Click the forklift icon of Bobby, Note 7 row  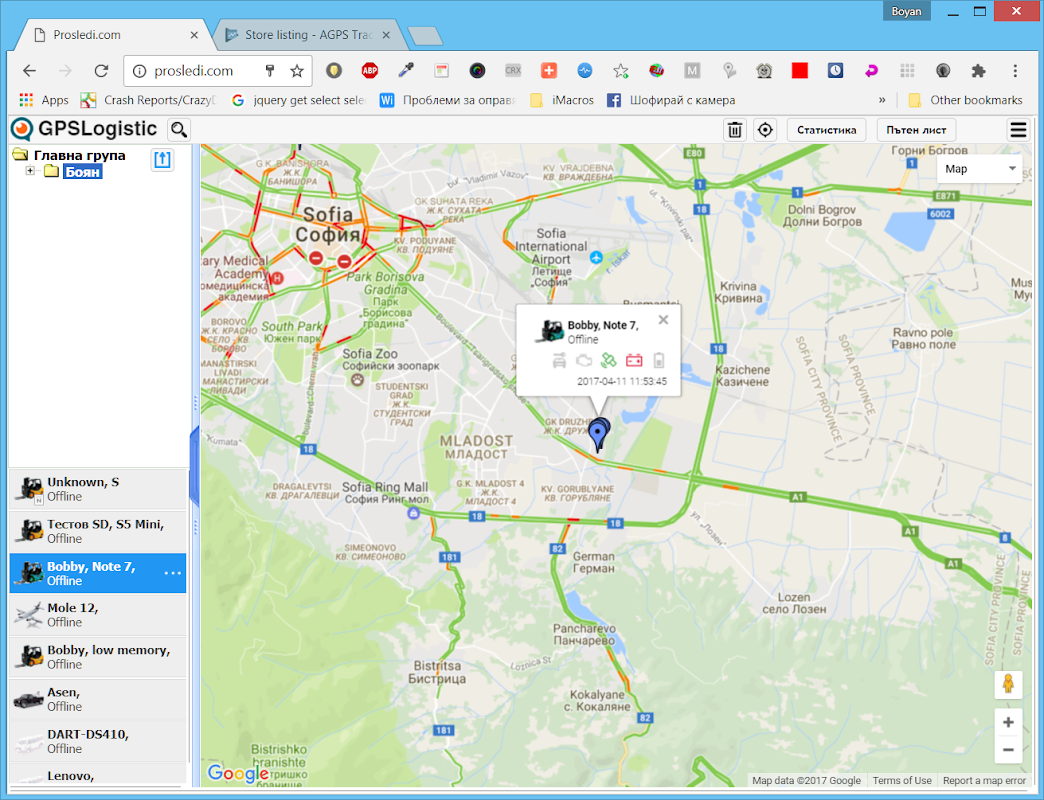[29, 573]
